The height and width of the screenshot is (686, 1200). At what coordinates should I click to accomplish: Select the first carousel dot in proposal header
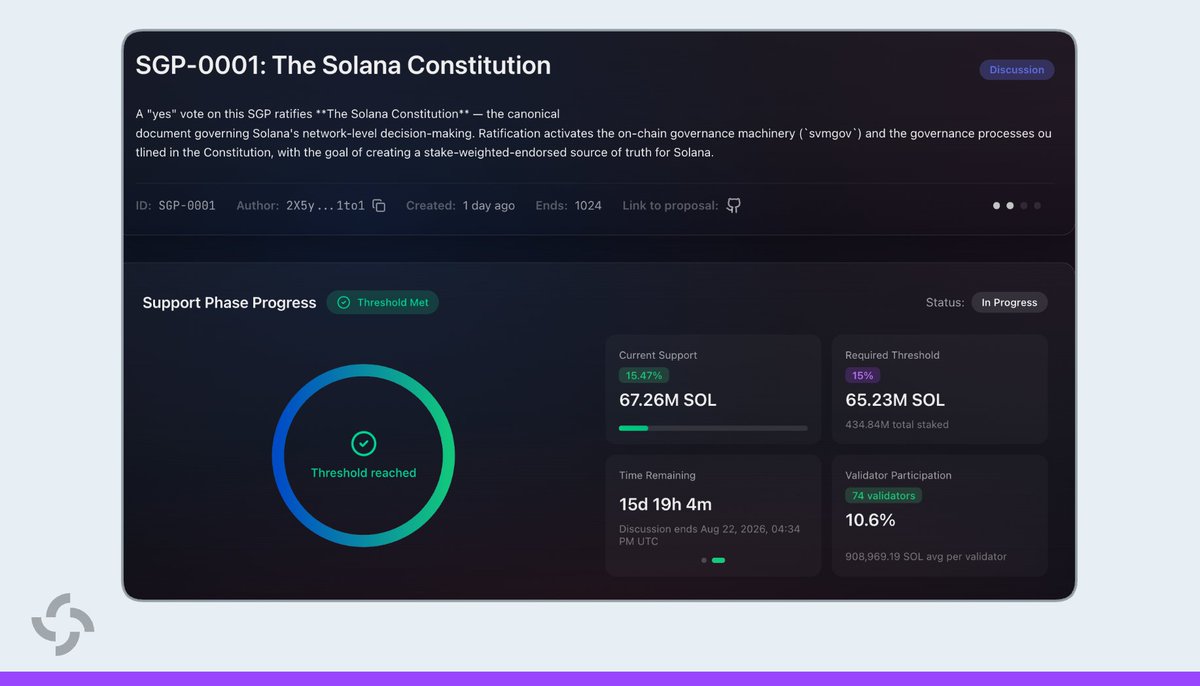point(996,205)
